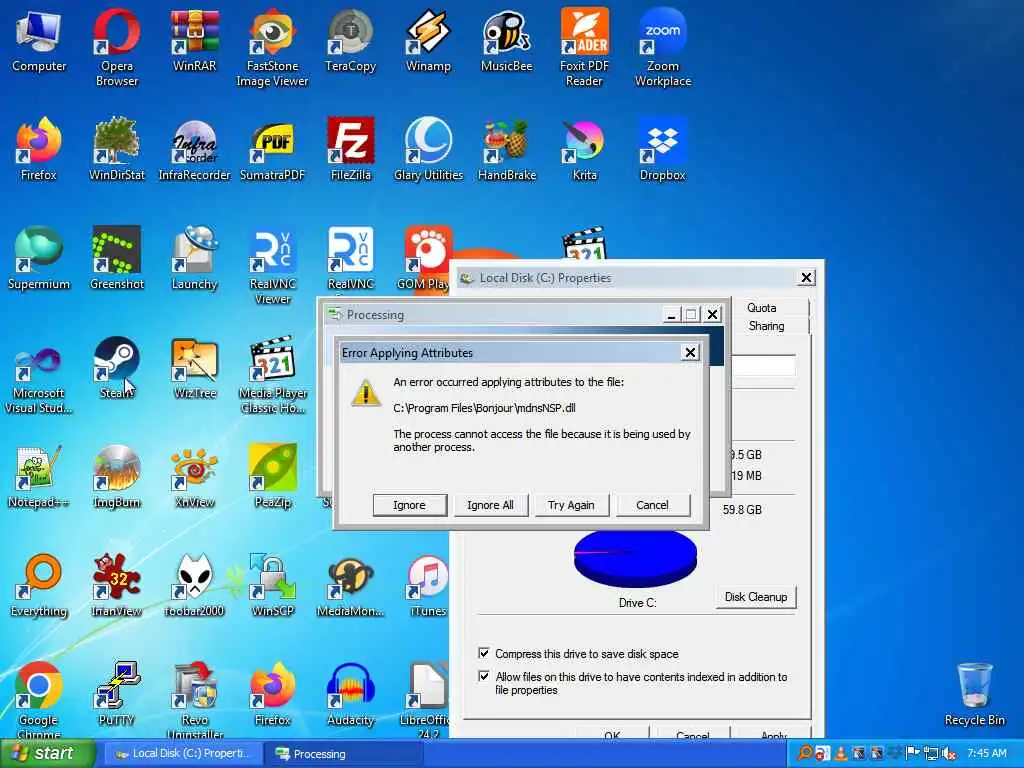Open iTunes desktop shortcut
This screenshot has width=1024, height=768.
click(428, 585)
